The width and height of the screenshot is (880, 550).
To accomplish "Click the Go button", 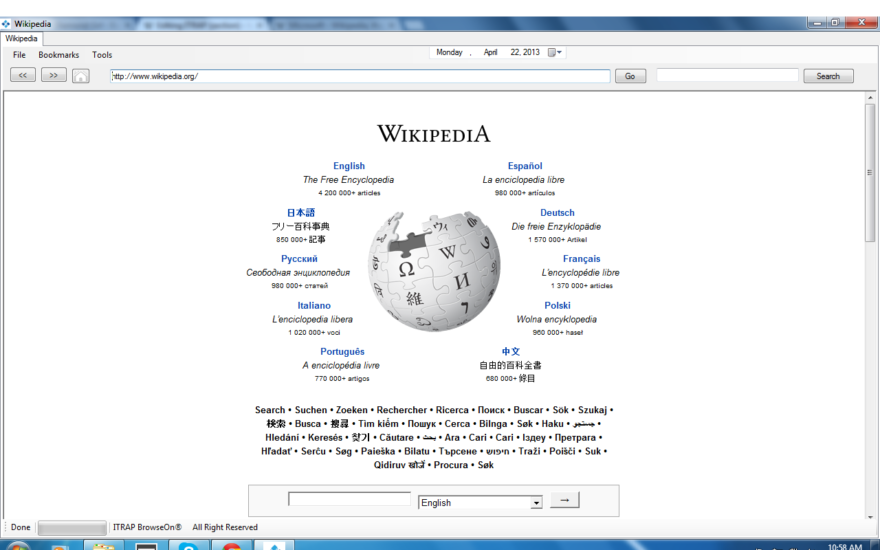I will tap(630, 76).
